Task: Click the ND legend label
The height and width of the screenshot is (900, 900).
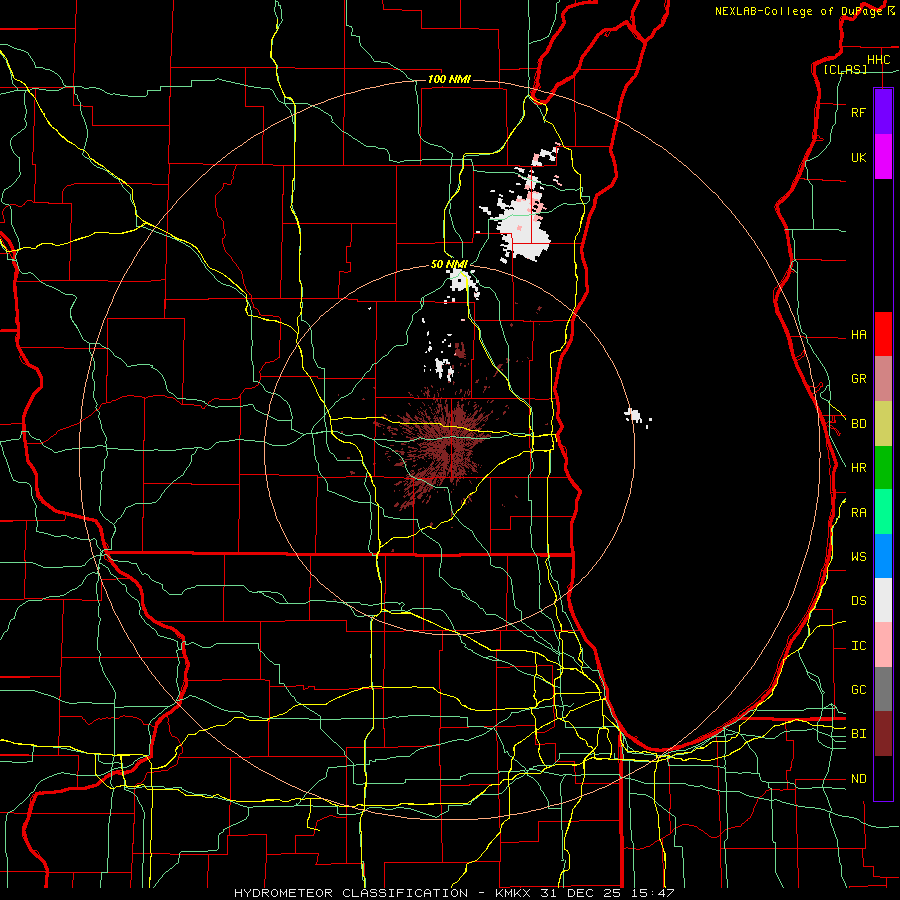Action: 858,779
